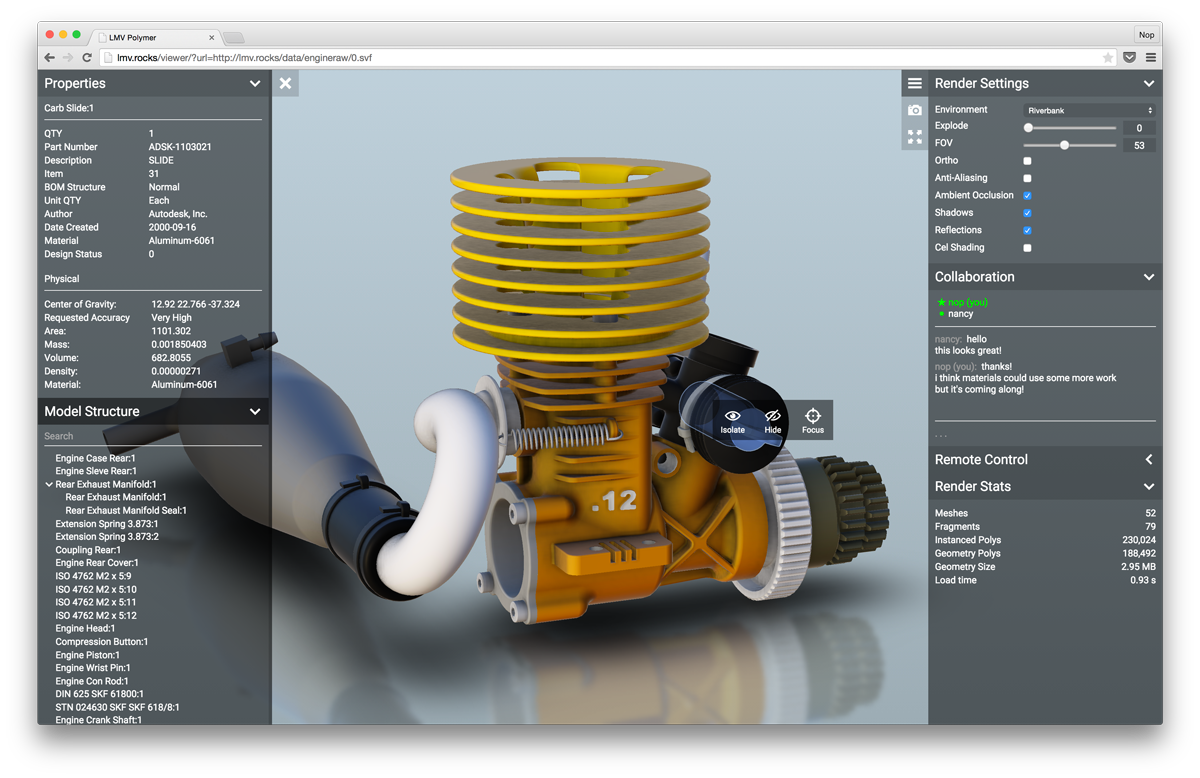
Task: Hide the selected part
Action: click(773, 421)
